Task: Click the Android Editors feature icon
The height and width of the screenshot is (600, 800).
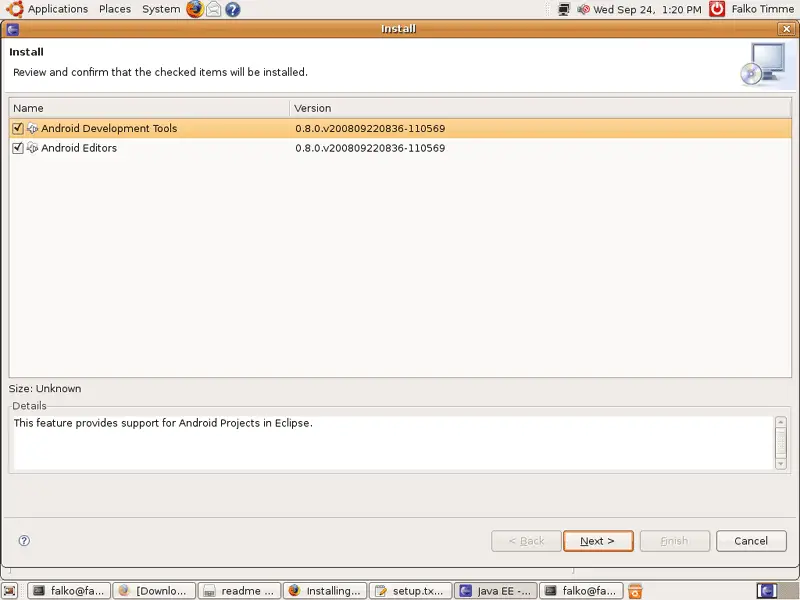Action: click(x=32, y=148)
